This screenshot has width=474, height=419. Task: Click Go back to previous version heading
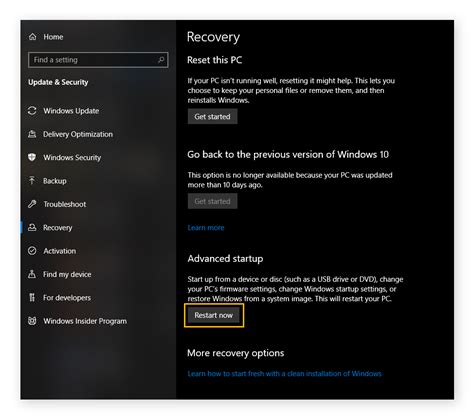click(288, 155)
